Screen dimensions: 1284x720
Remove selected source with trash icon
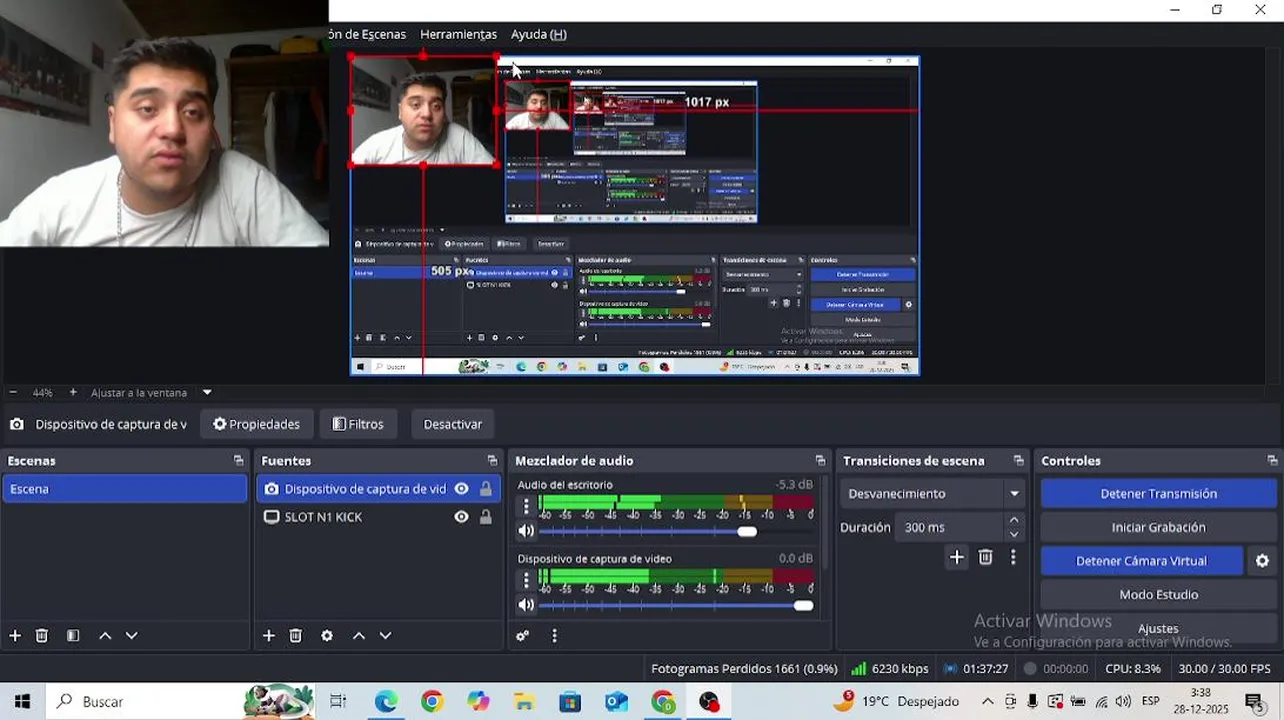pyautogui.click(x=296, y=636)
